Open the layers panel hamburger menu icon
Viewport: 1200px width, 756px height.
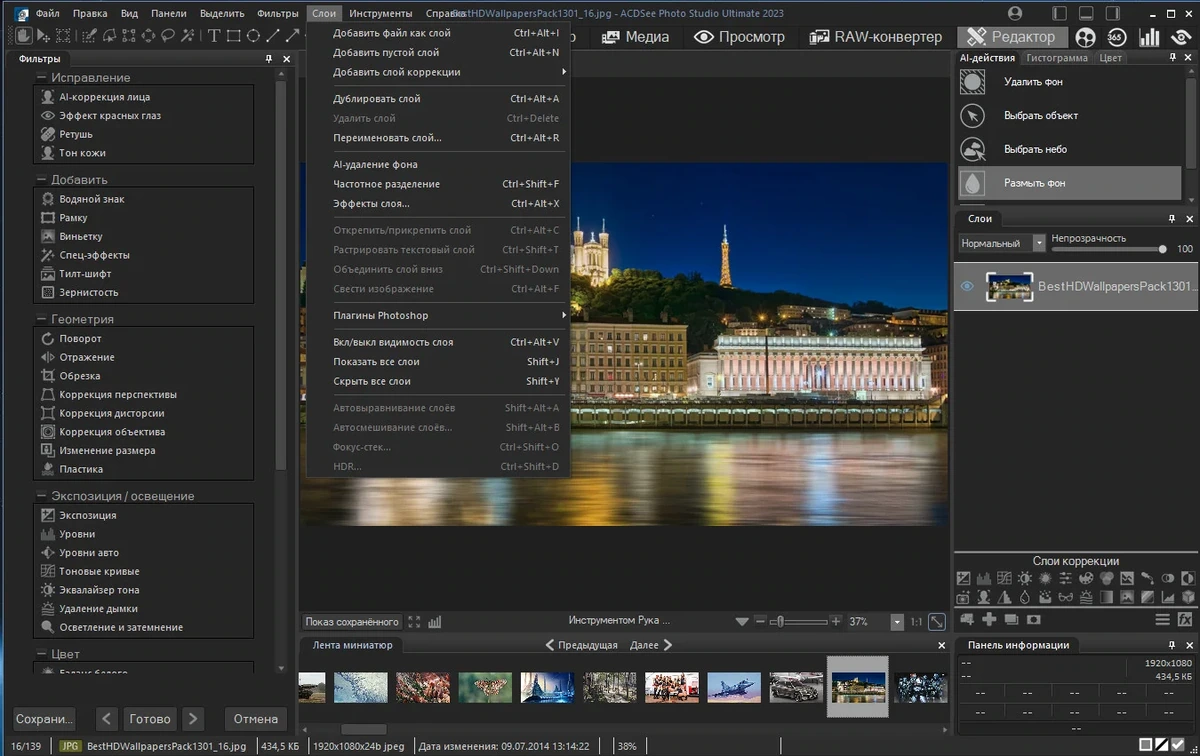1162,620
